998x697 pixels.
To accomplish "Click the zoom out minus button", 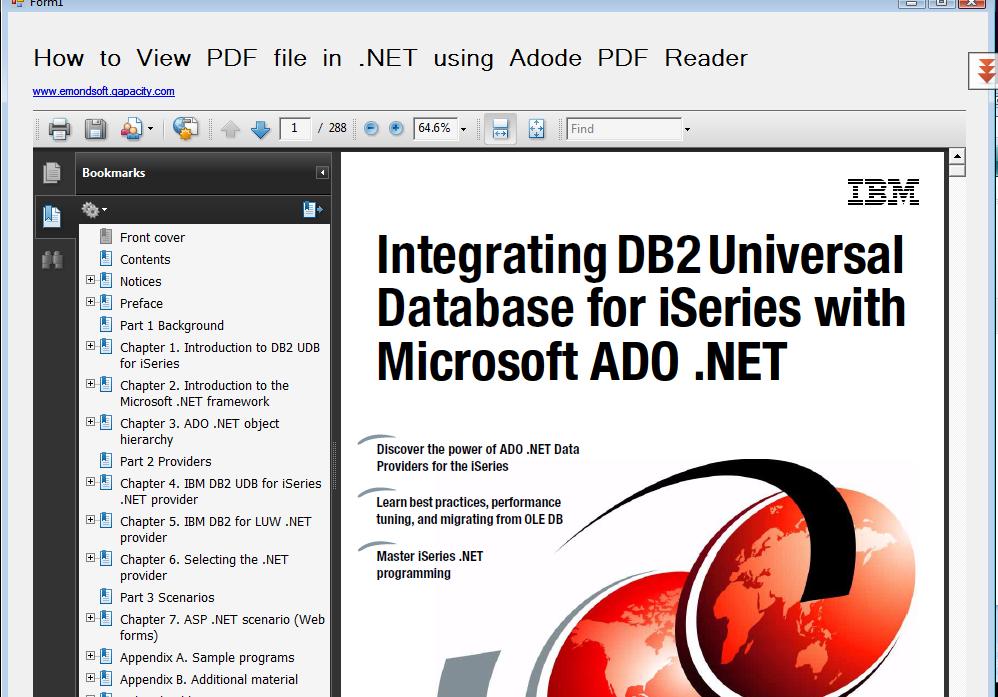I will click(371, 129).
